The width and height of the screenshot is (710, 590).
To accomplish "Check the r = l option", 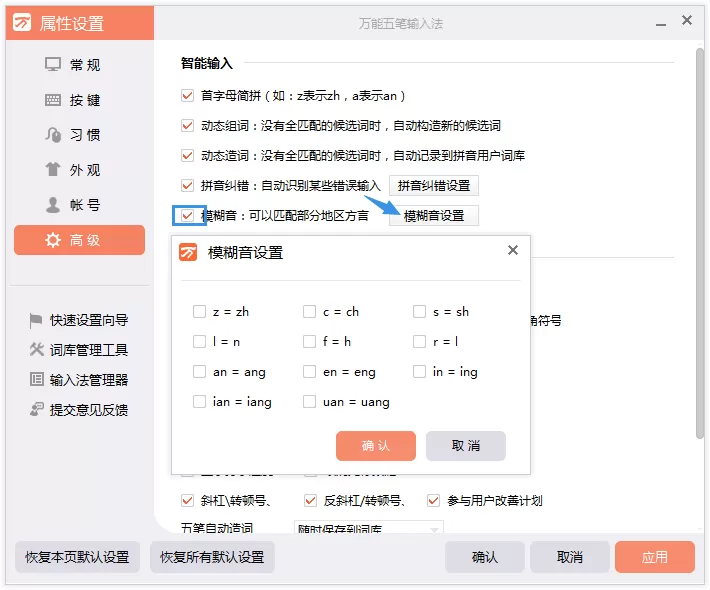I will [419, 341].
